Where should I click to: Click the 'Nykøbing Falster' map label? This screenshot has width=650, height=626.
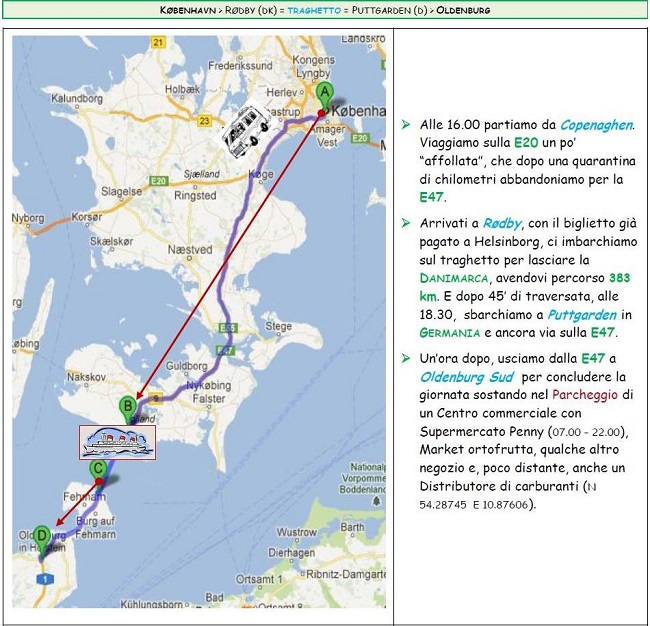[x=209, y=392]
